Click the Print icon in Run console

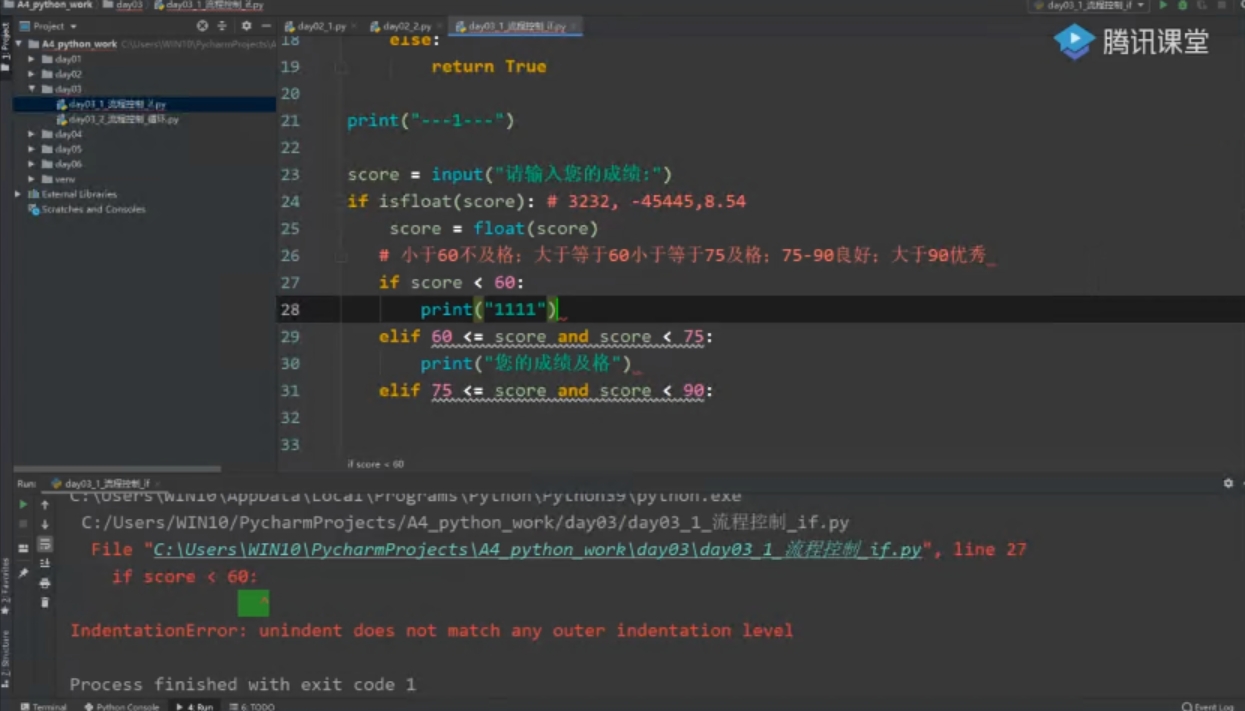click(x=45, y=584)
